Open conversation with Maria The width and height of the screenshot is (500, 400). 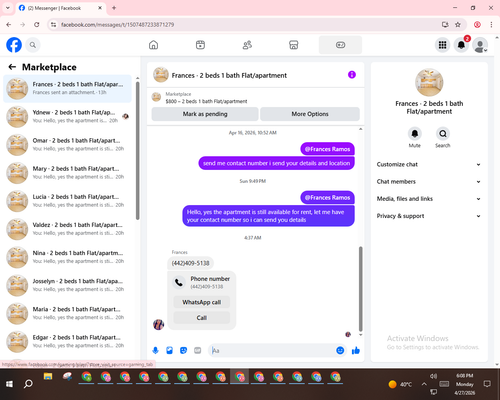click(x=67, y=313)
